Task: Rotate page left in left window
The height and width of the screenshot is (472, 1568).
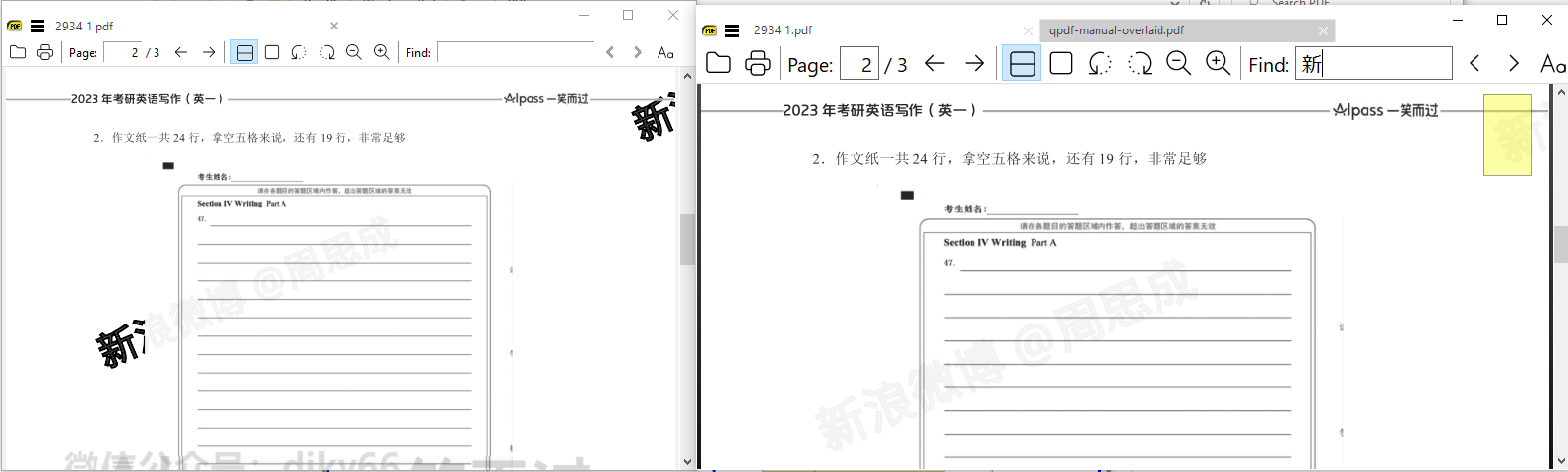Action: point(299,52)
